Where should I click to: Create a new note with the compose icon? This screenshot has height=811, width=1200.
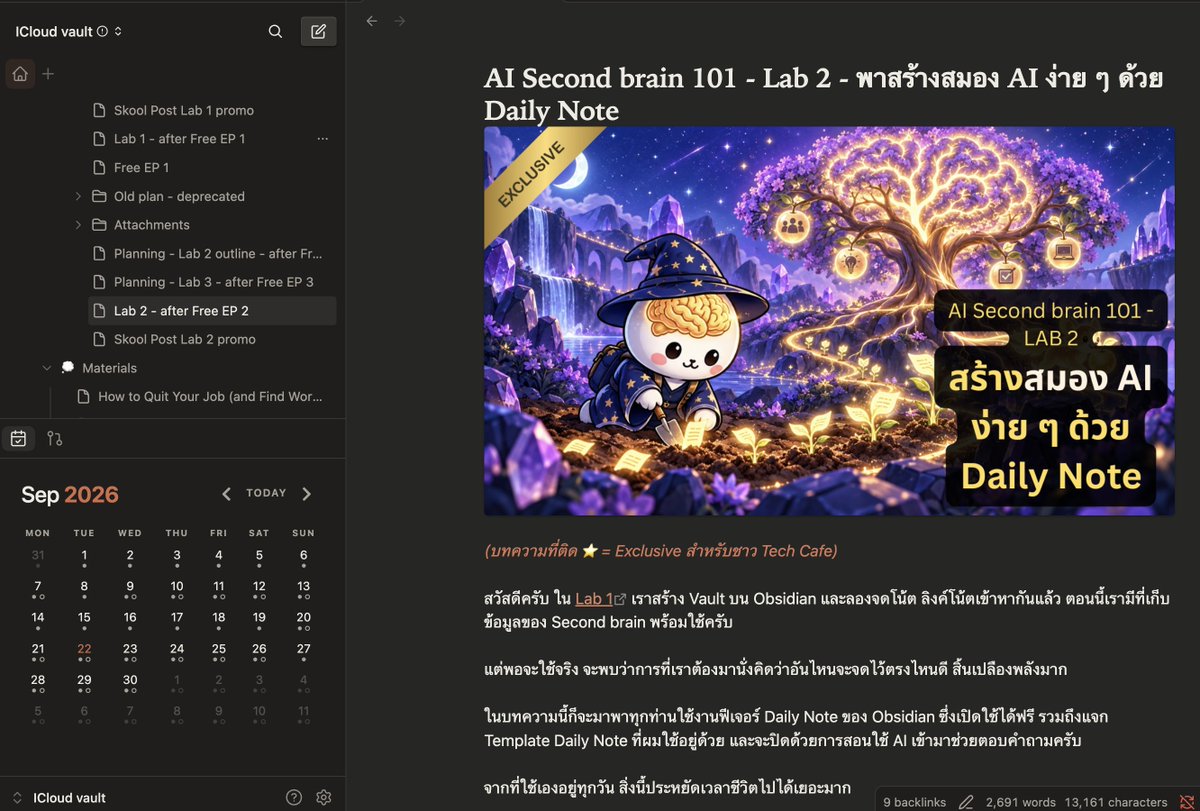[318, 31]
